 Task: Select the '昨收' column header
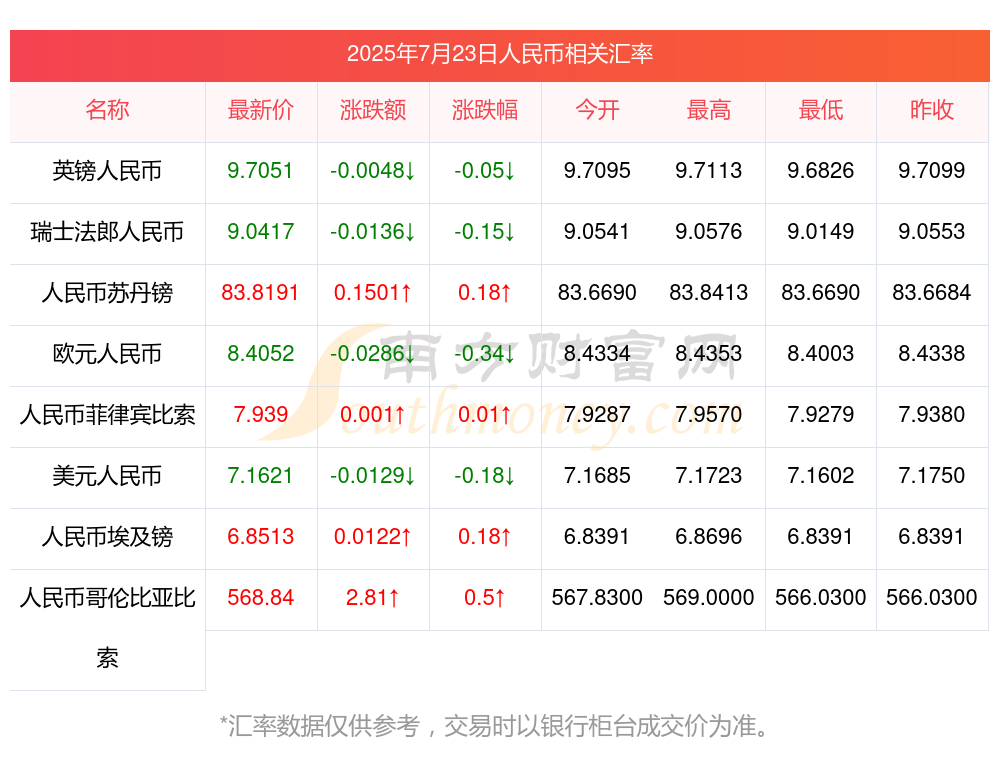tap(932, 110)
